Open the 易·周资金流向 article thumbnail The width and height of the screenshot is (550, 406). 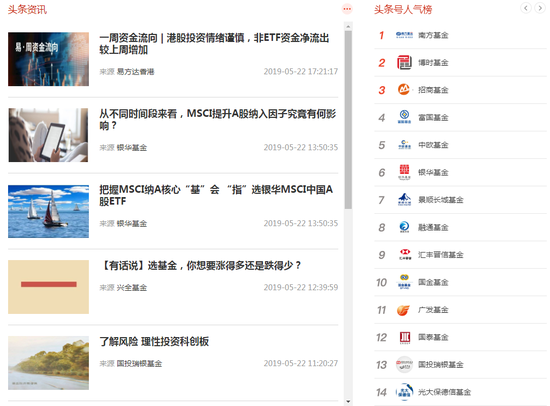[x=48, y=59]
